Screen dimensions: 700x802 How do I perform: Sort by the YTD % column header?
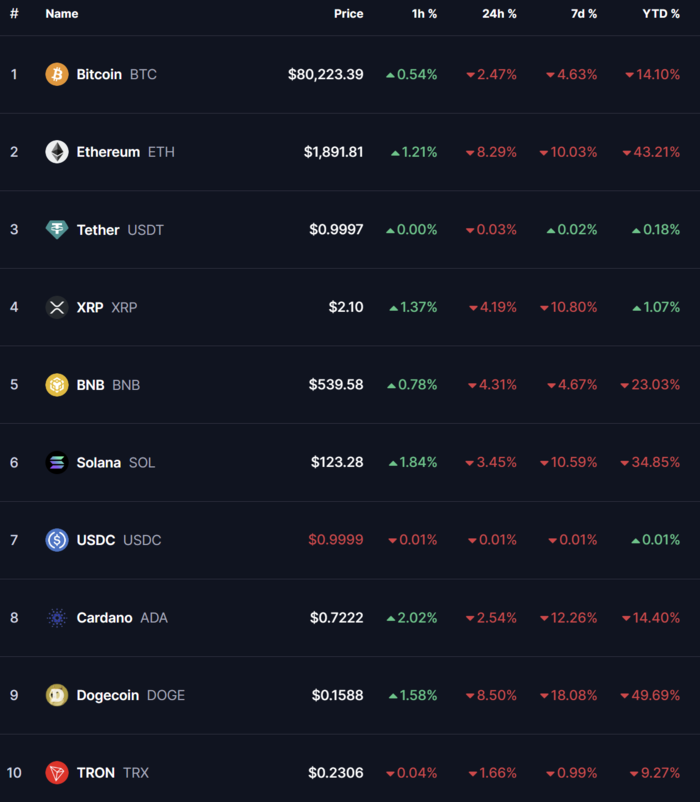pyautogui.click(x=661, y=14)
